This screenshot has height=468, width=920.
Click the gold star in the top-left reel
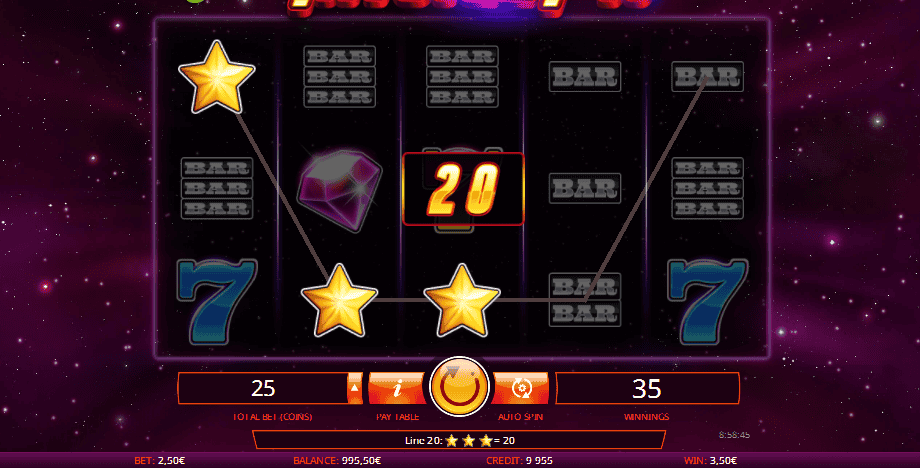point(217,77)
